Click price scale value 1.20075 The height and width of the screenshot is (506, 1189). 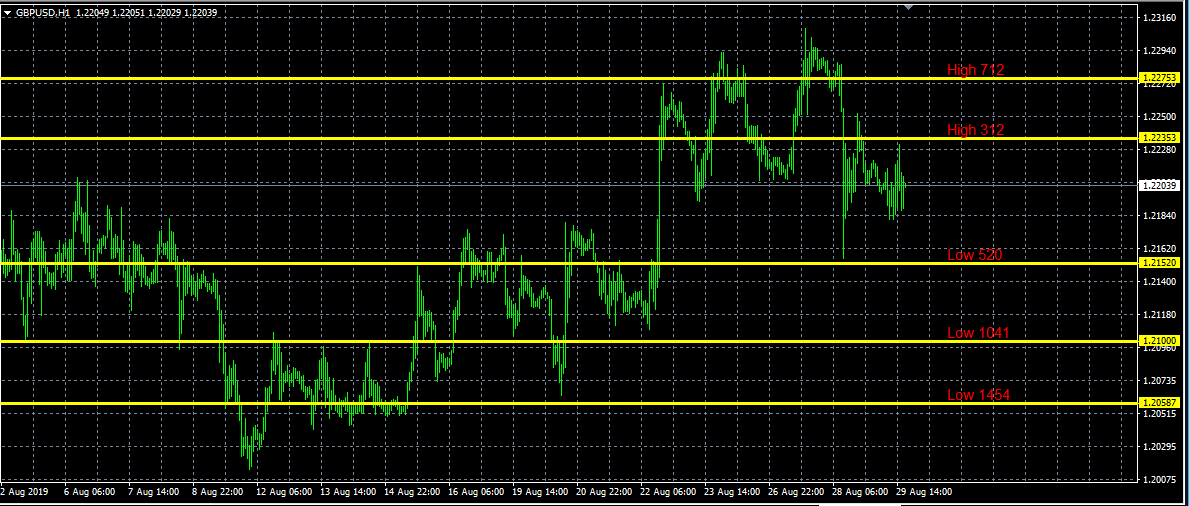(x=1159, y=480)
